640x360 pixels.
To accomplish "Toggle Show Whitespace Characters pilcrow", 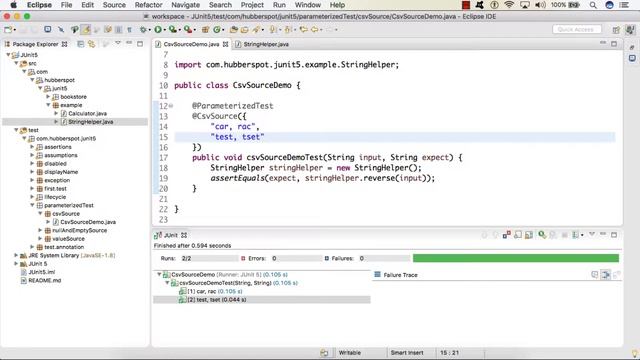I will point(129,29).
